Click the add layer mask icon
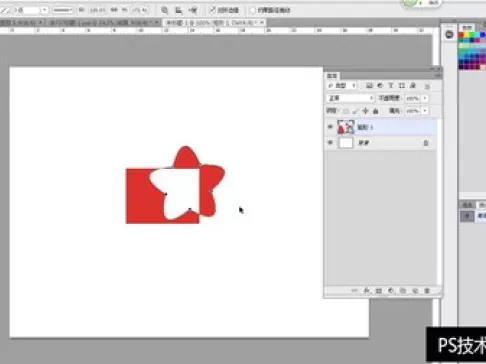The width and height of the screenshot is (486, 364). coord(379,291)
